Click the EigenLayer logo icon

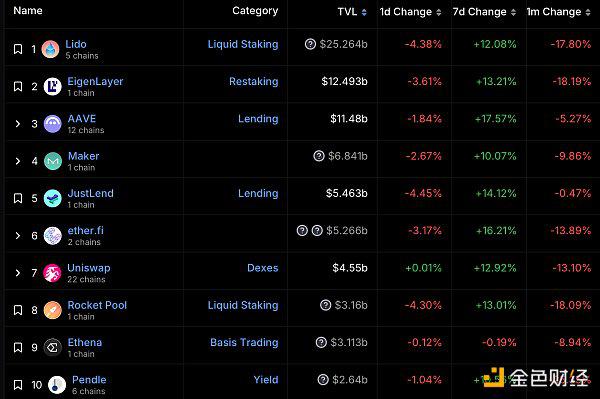coord(52,86)
